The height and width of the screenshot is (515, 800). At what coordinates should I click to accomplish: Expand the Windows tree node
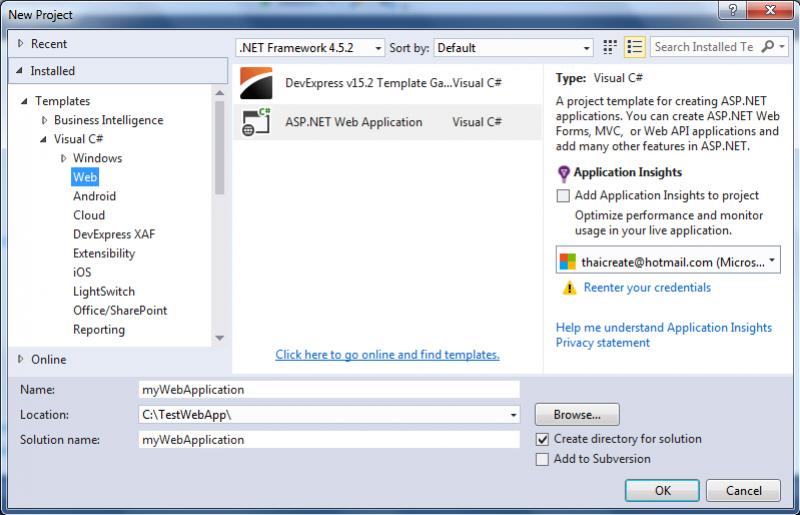pos(63,158)
